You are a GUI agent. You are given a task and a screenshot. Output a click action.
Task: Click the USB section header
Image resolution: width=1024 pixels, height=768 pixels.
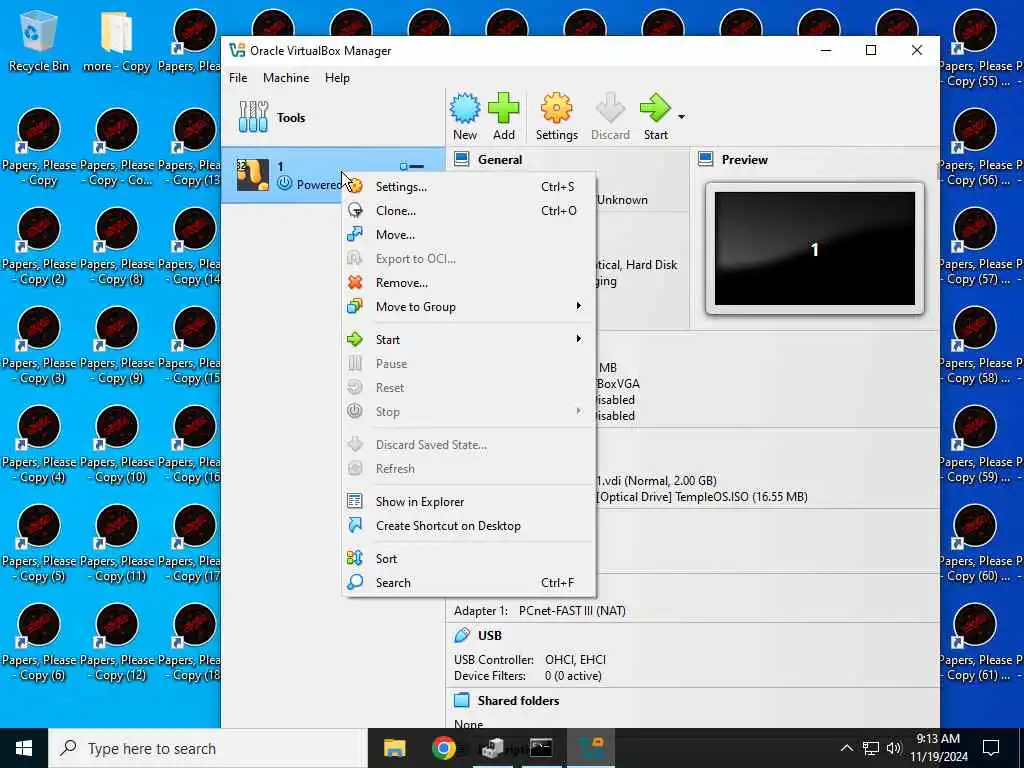click(489, 635)
